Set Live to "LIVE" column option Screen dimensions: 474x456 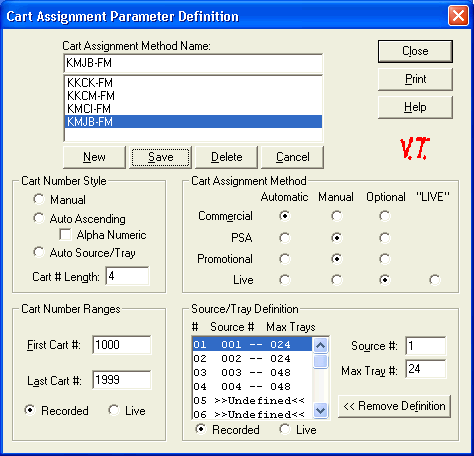(435, 280)
